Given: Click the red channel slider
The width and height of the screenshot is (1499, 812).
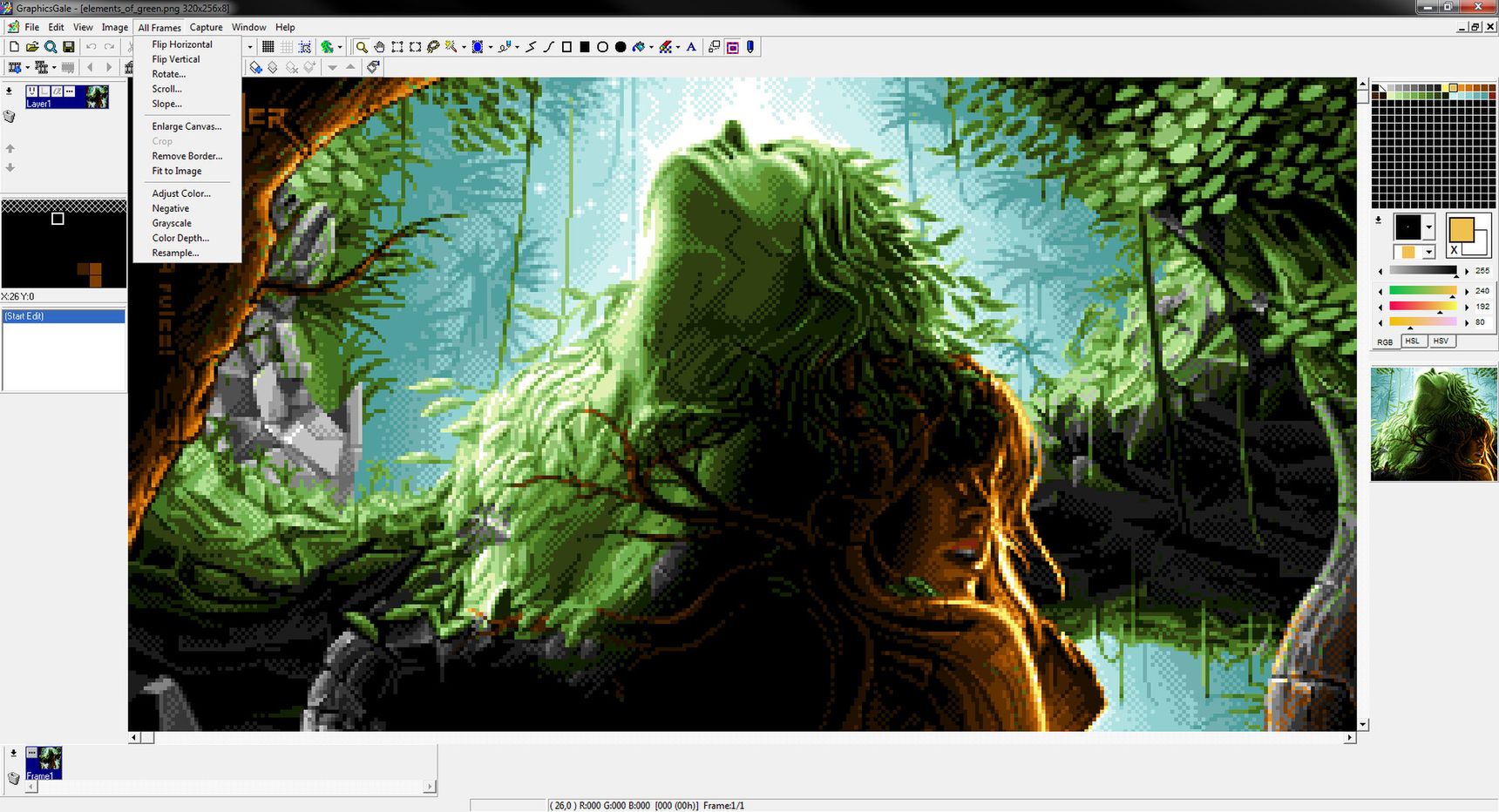Looking at the screenshot, I should pos(1423,290).
